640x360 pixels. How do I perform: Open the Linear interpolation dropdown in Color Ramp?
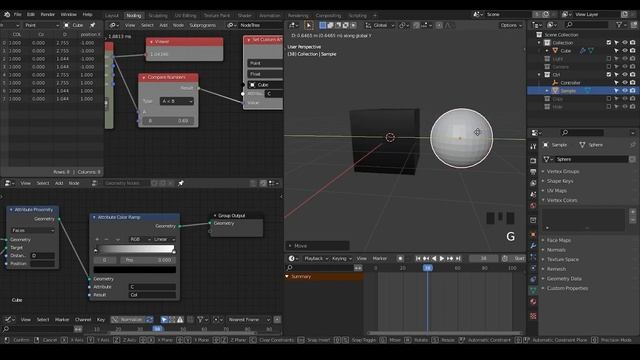tap(164, 239)
